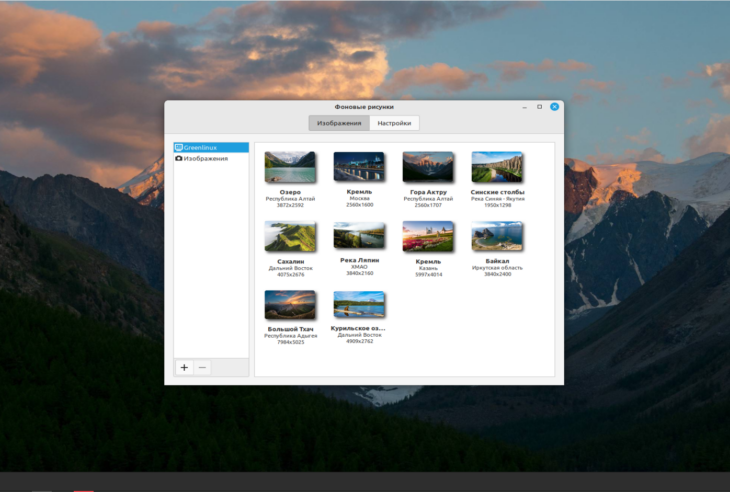The width and height of the screenshot is (730, 492).
Task: Choose the Курильское озеро wallpaper
Action: point(359,305)
